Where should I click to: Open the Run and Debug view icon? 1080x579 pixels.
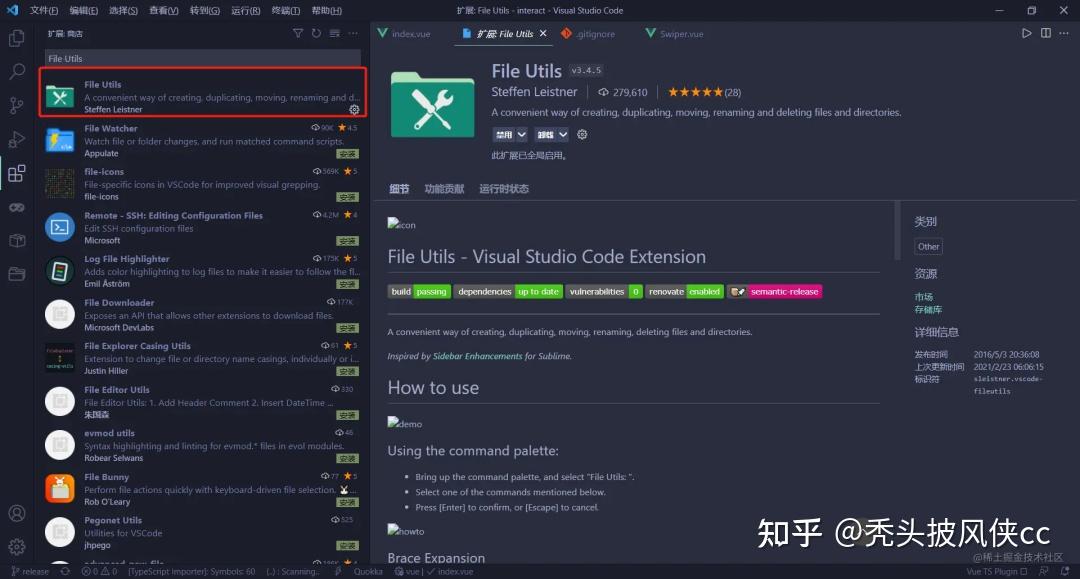pyautogui.click(x=17, y=139)
